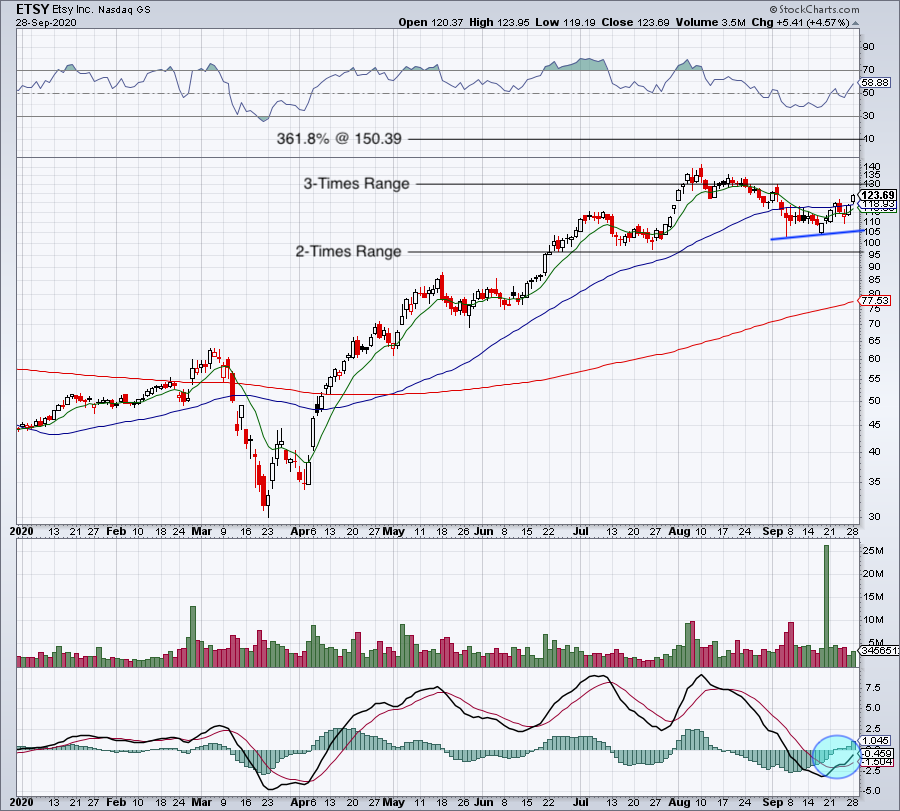
Task: Click the RSI value label 58.88
Action: coord(876,83)
